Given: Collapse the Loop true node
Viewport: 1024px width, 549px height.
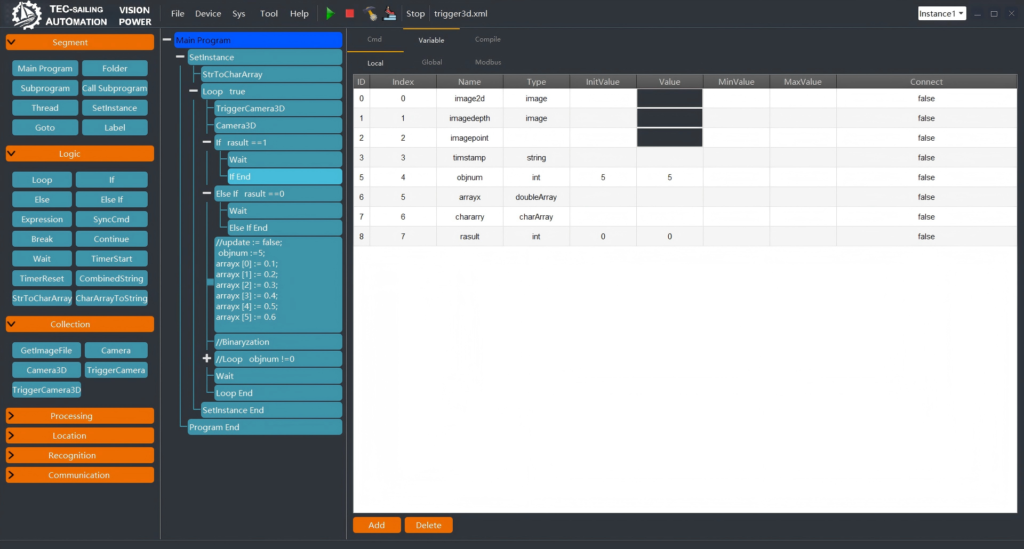Looking at the screenshot, I should [194, 92].
